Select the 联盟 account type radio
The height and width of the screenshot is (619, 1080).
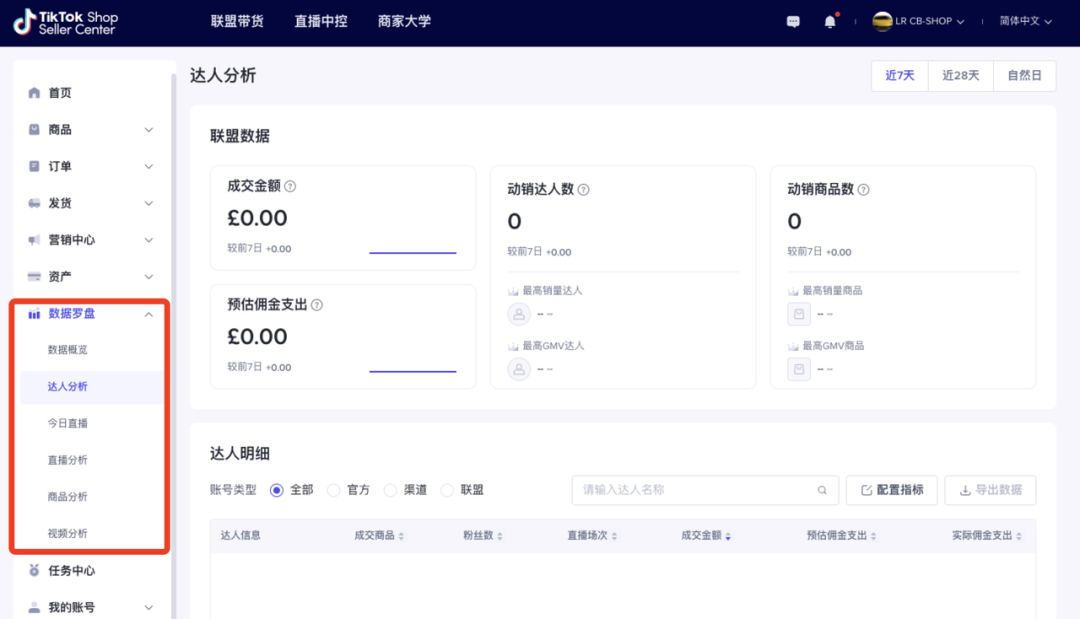click(447, 490)
